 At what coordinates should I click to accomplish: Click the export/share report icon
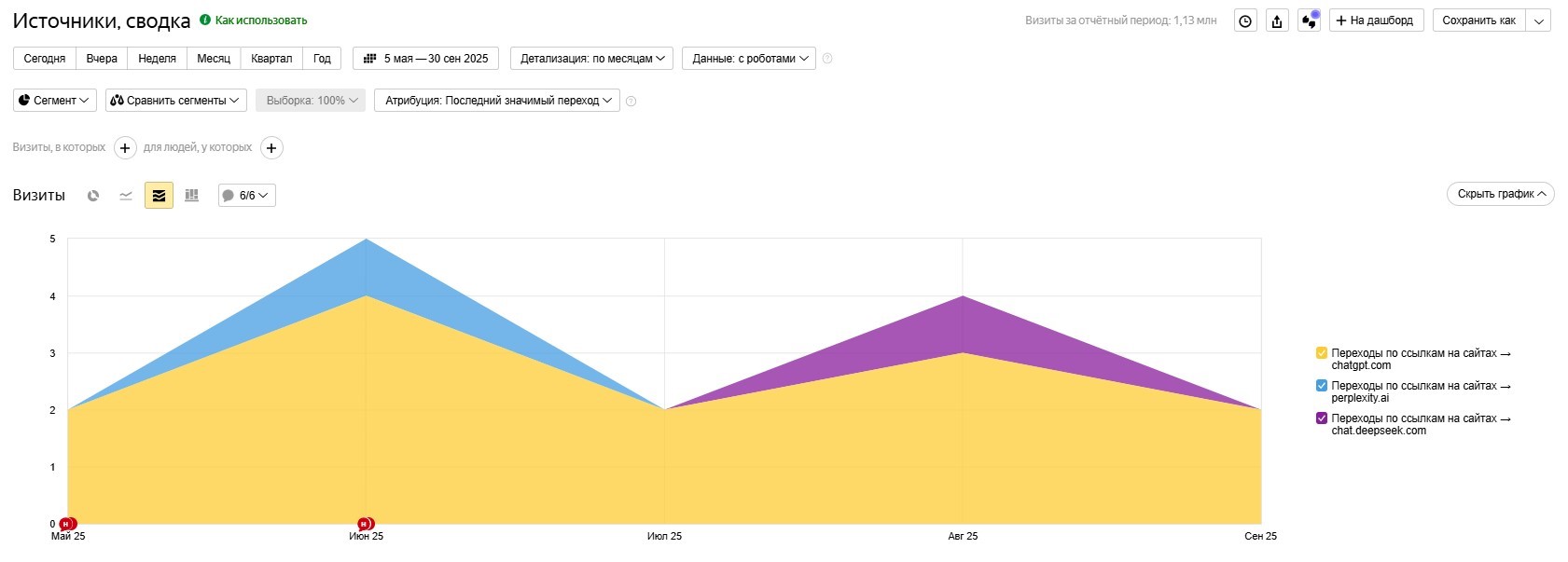pos(1277,21)
